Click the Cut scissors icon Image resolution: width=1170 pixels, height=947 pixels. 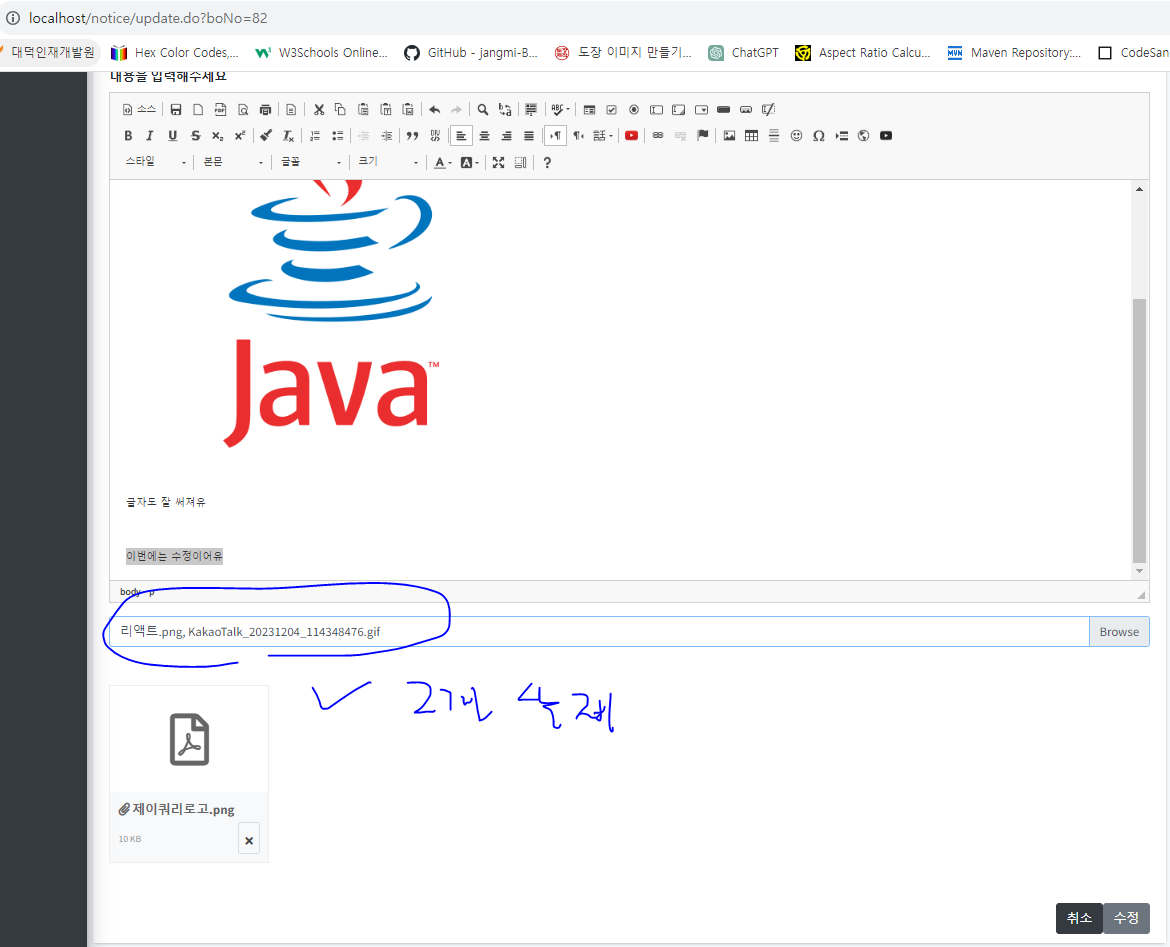point(319,110)
